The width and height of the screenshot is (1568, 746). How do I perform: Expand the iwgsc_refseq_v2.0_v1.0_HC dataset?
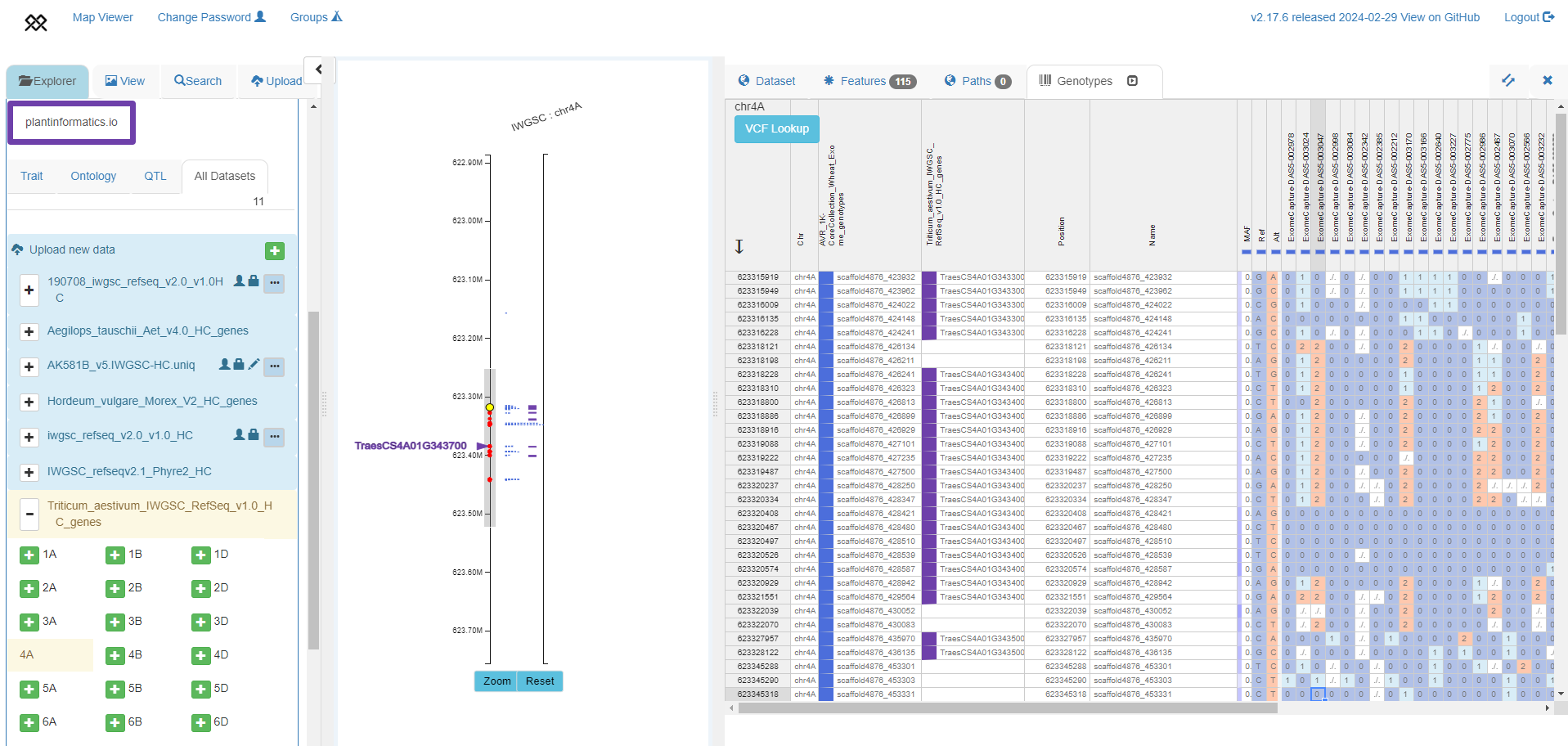tap(29, 437)
